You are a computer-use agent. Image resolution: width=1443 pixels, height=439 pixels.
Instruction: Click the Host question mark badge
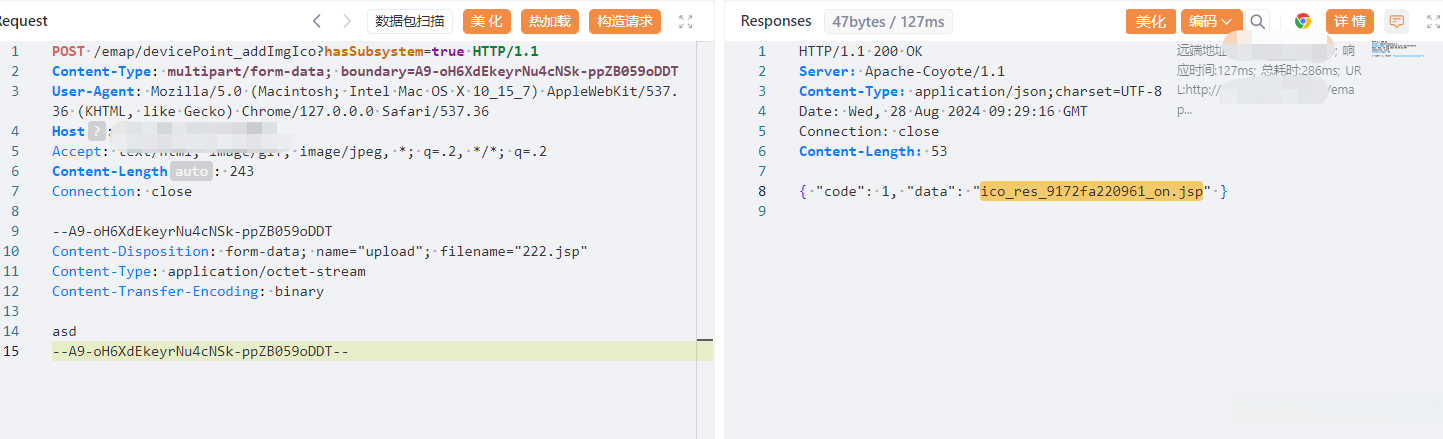(96, 131)
